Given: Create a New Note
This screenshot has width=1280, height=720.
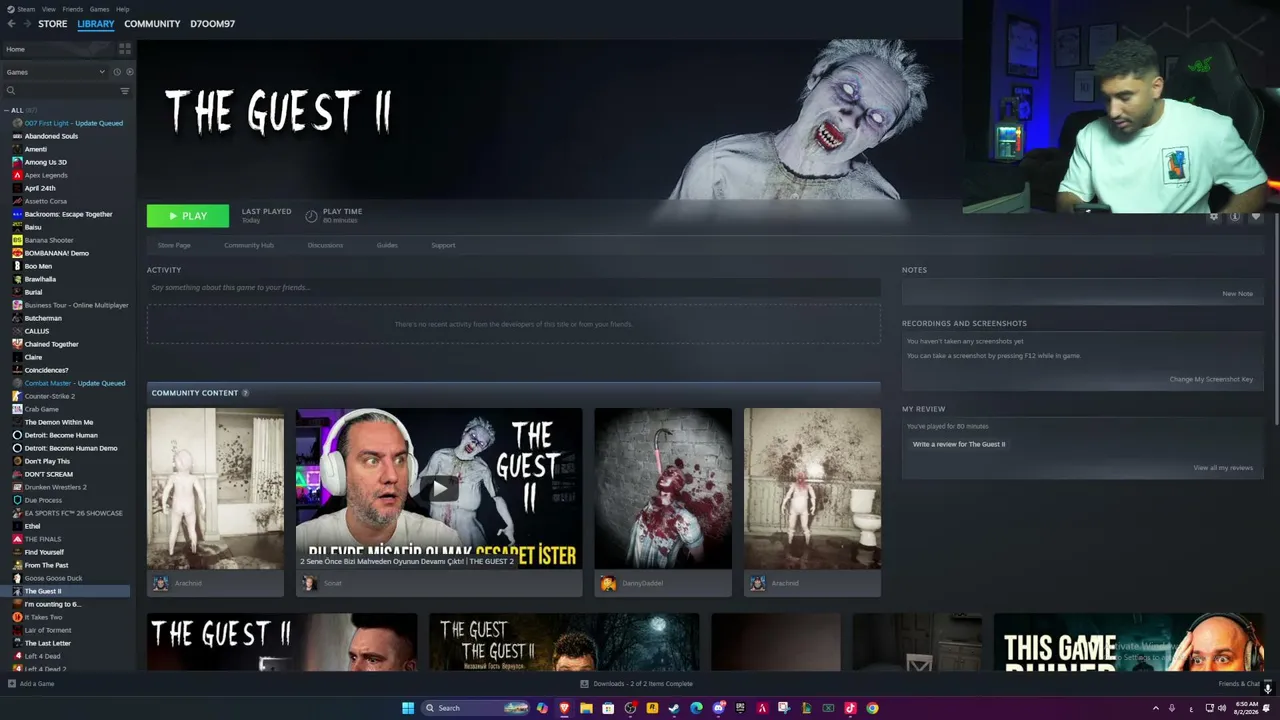Looking at the screenshot, I should 1237,294.
